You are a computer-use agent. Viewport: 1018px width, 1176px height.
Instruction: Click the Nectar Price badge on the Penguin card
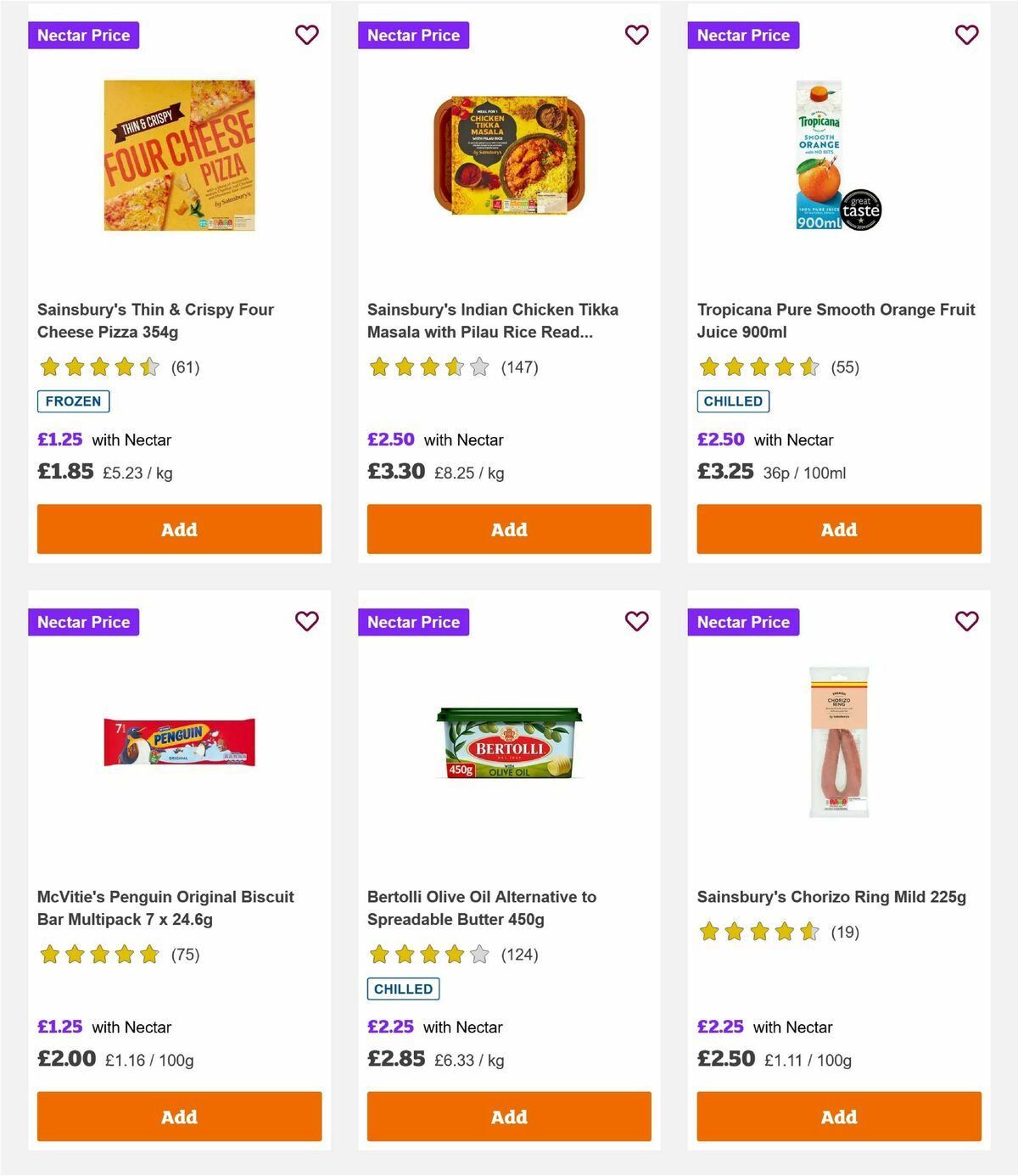(x=84, y=621)
